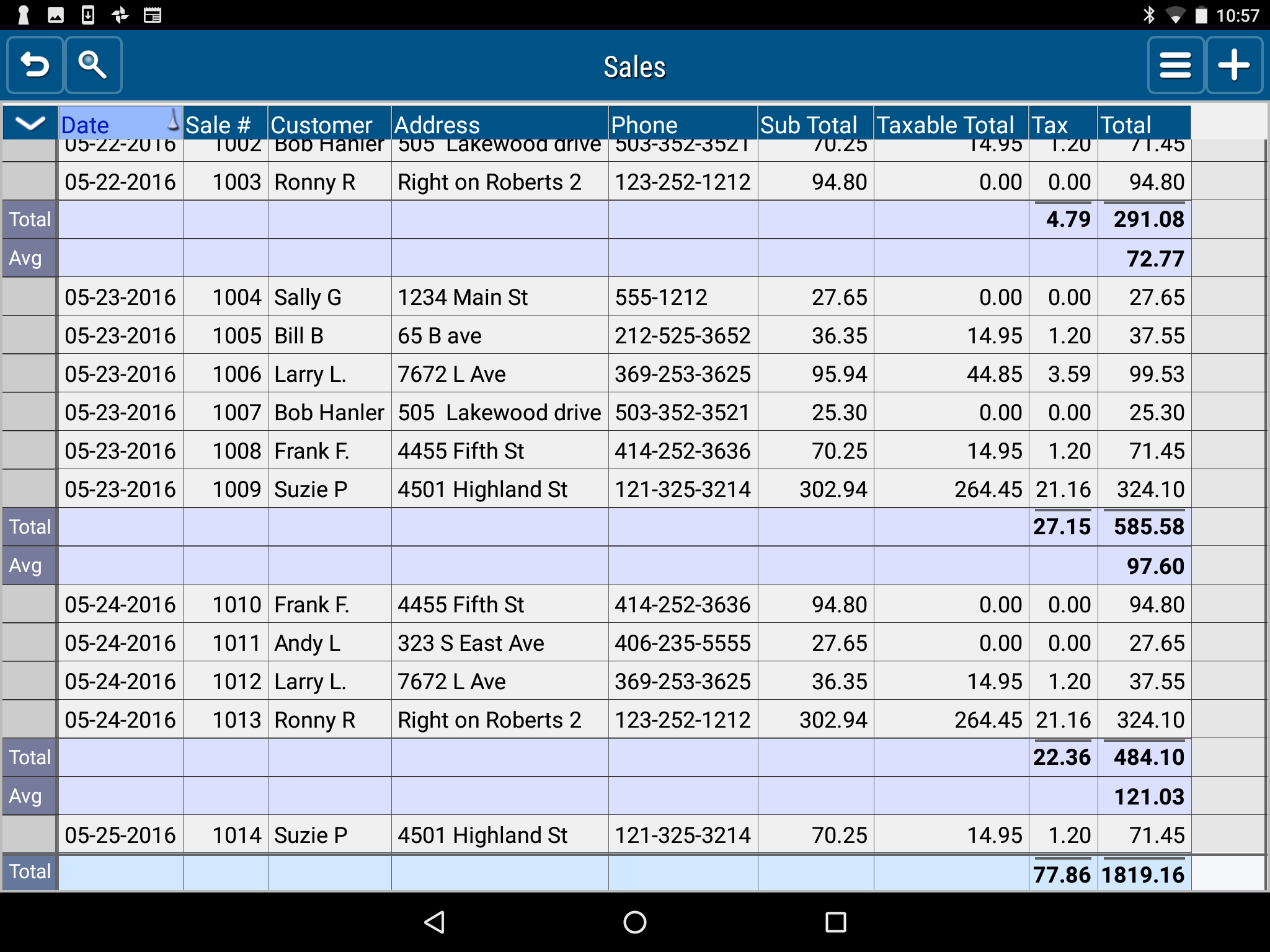This screenshot has height=952, width=1270.
Task: Tap the Android recent apps square
Action: point(835,922)
